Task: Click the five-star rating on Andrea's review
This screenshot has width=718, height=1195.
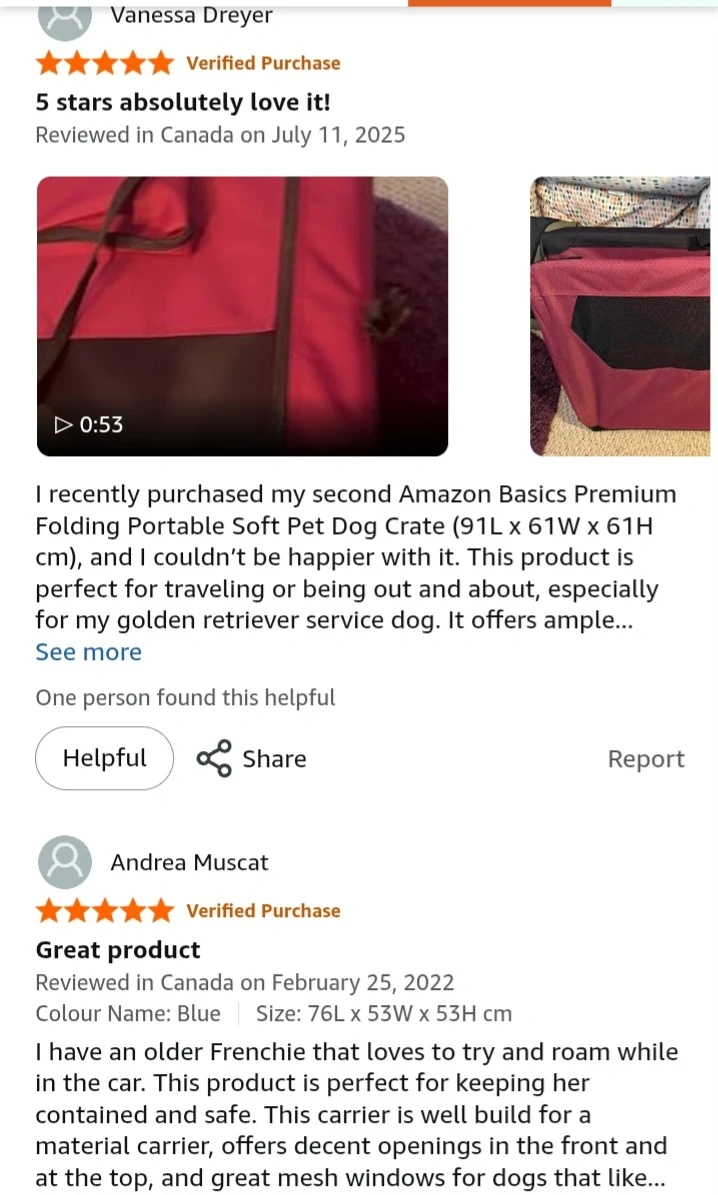Action: tap(105, 911)
